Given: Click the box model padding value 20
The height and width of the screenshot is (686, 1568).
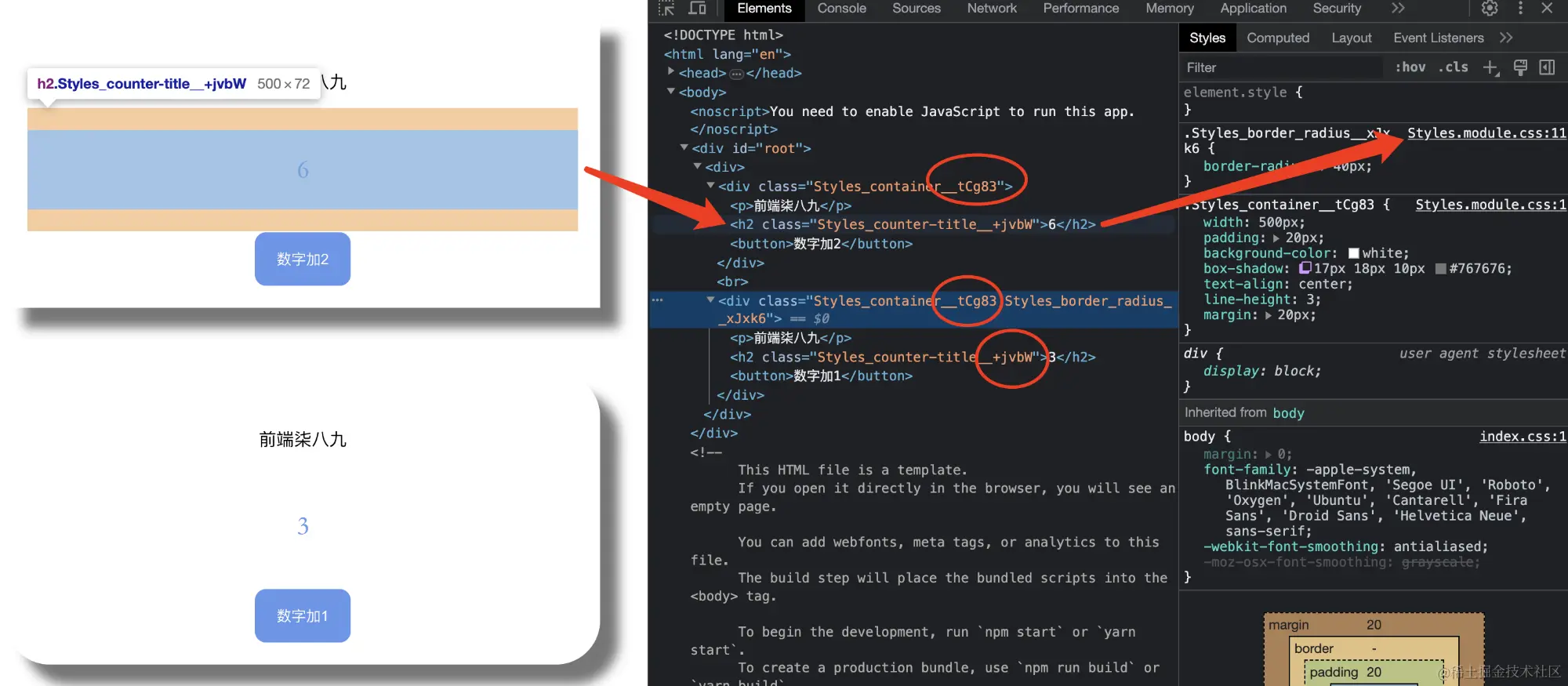Looking at the screenshot, I should [1374, 672].
